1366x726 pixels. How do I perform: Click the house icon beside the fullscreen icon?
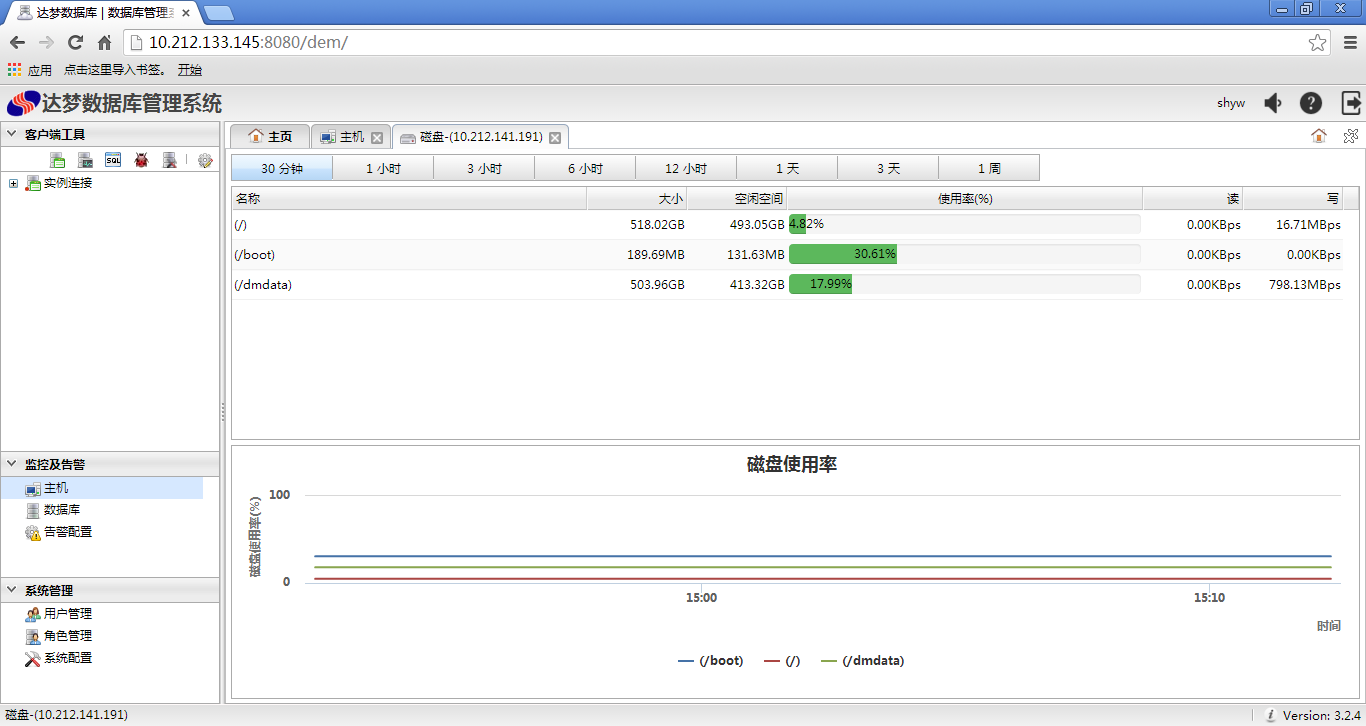click(1319, 136)
